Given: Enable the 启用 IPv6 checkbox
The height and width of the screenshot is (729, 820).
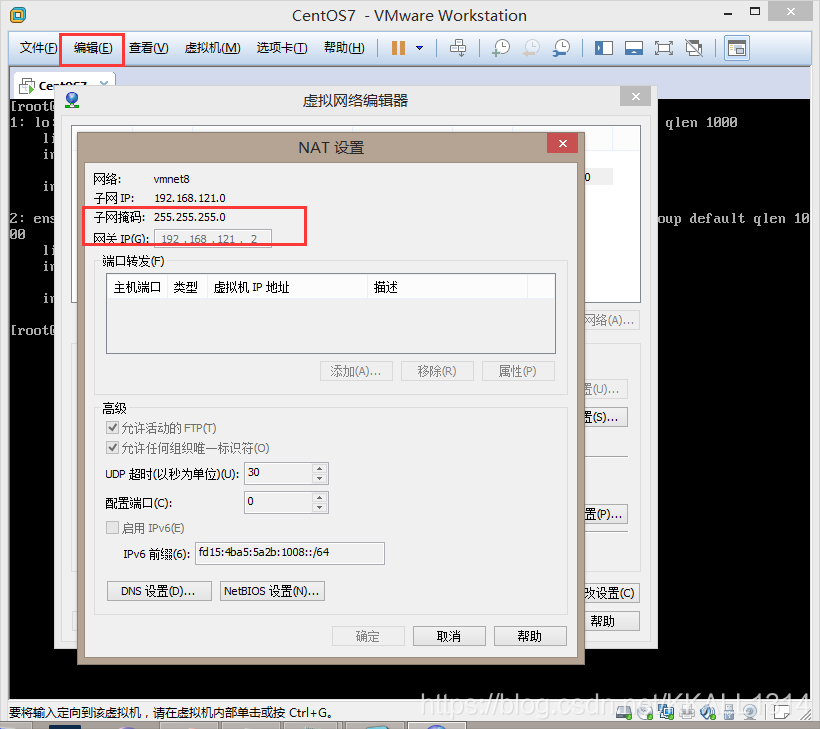Looking at the screenshot, I should tap(112, 528).
